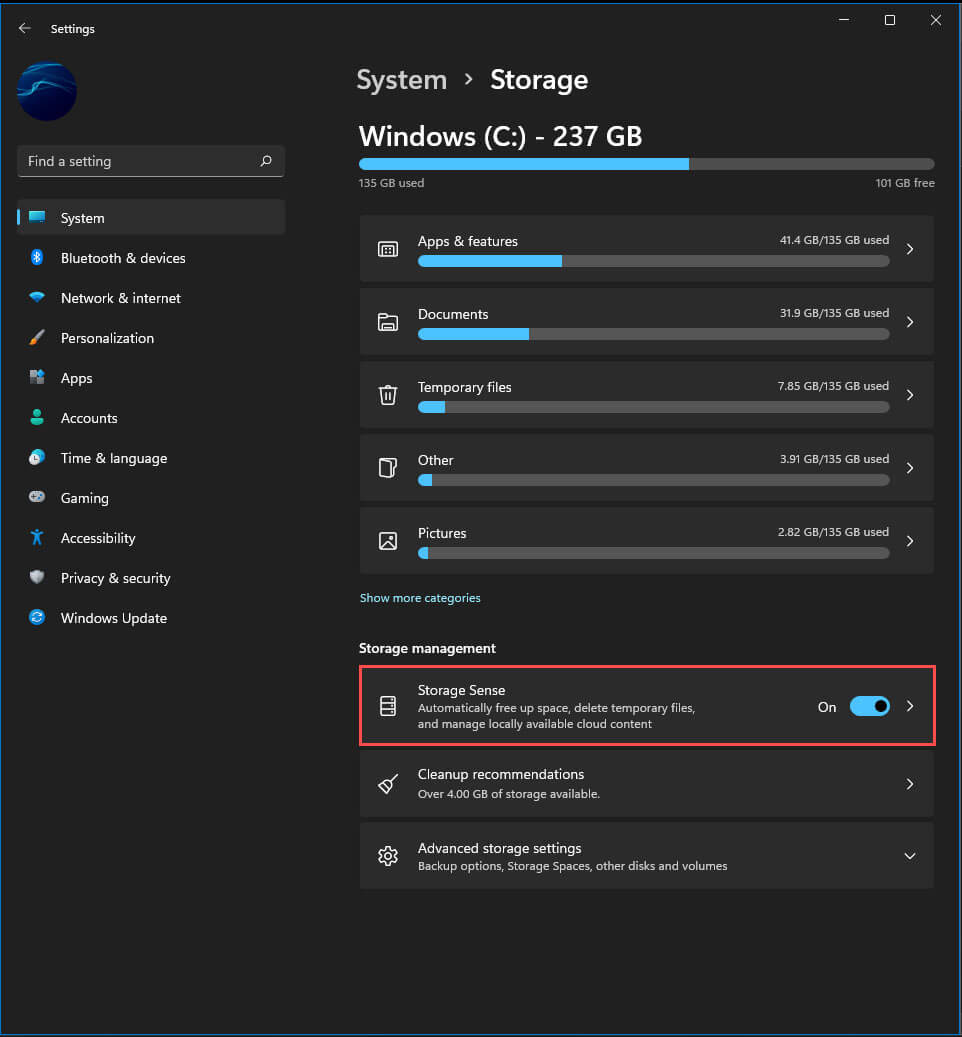Click the user profile avatar picture
Screen dimensions: 962x1037
coord(47,91)
